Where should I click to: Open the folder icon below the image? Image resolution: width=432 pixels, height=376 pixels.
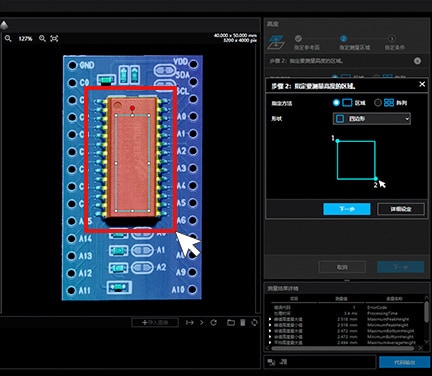pyautogui.click(x=231, y=322)
